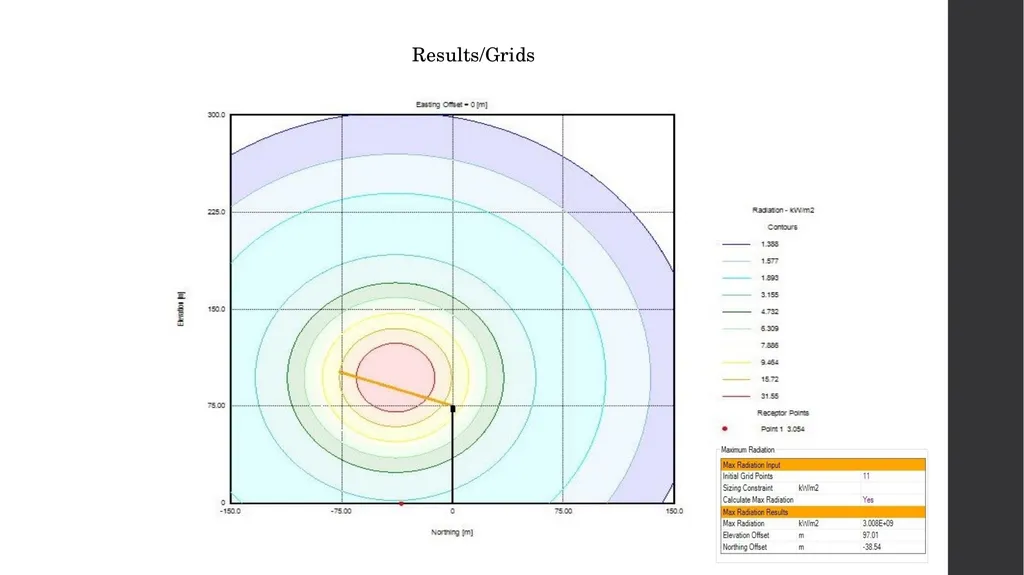Select the orange flame line in the plot
The width and height of the screenshot is (1024, 575).
coord(396,389)
